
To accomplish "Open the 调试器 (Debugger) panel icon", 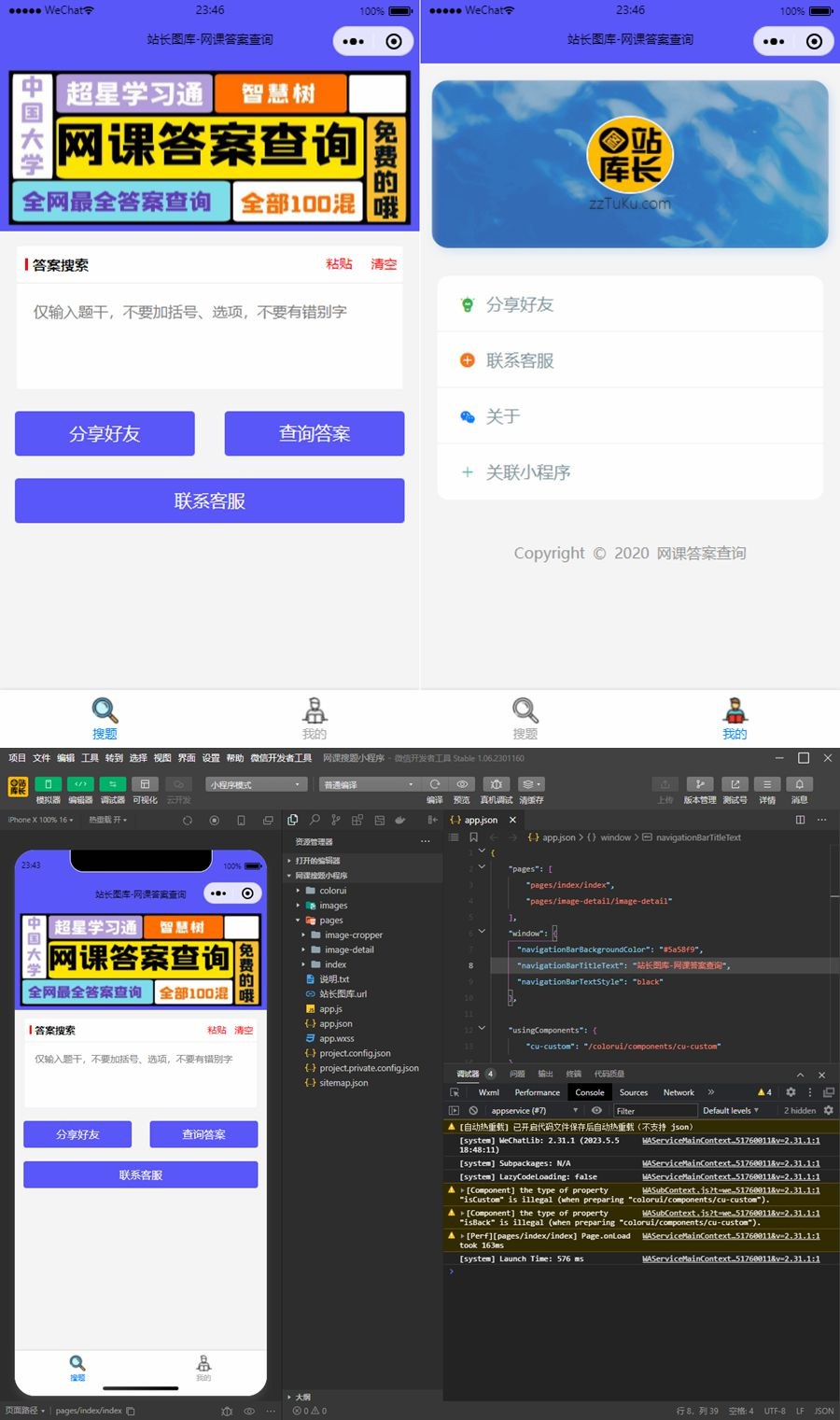I will pos(112,786).
